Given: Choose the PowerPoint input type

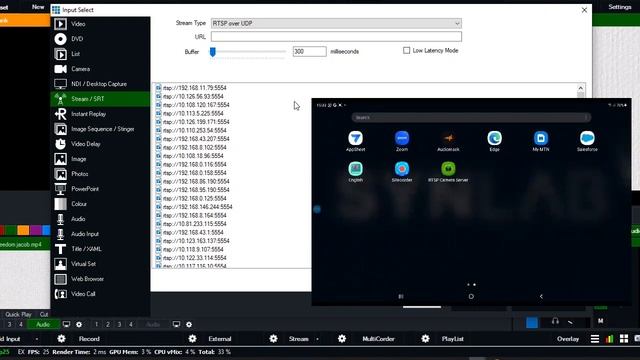Looking at the screenshot, I should pyautogui.click(x=100, y=189).
